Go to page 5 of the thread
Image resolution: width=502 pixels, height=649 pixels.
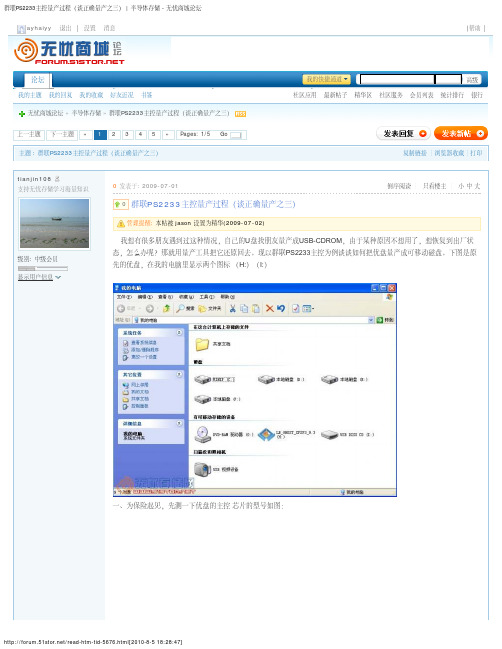click(x=154, y=134)
